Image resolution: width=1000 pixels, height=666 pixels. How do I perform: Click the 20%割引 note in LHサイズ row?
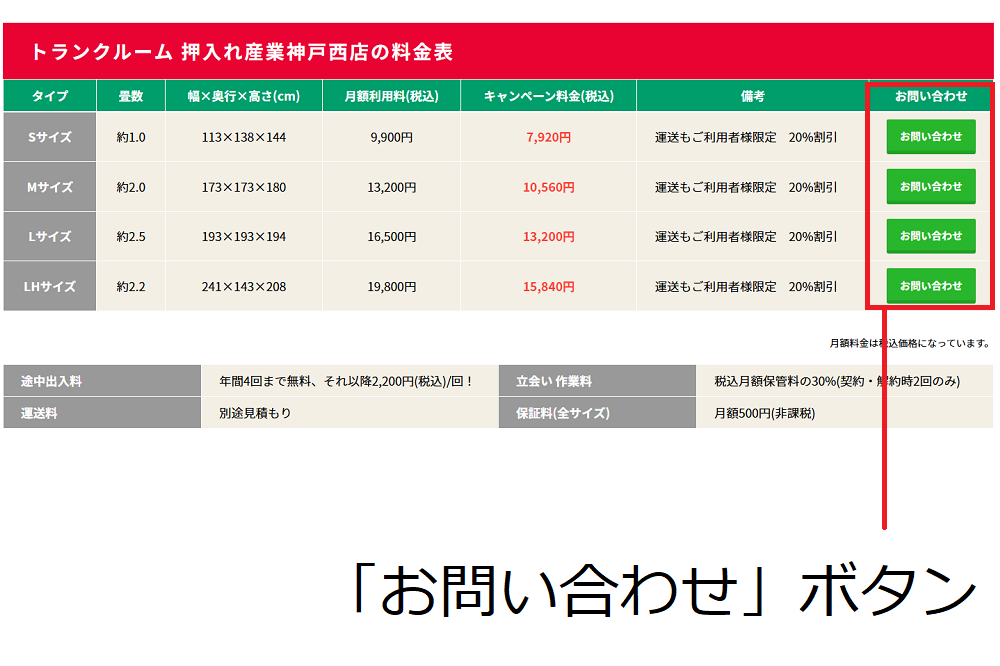click(x=812, y=287)
